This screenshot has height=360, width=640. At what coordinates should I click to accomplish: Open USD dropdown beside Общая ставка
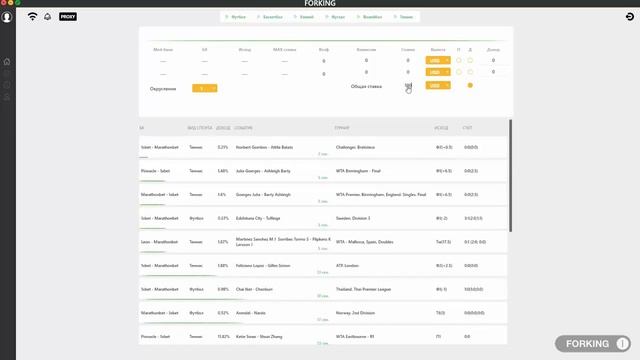click(438, 85)
